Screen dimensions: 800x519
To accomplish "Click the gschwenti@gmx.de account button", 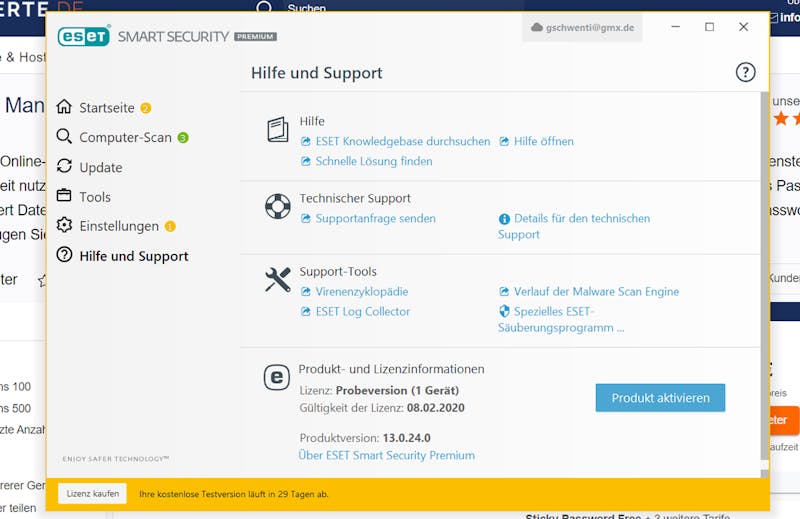I will pos(582,28).
